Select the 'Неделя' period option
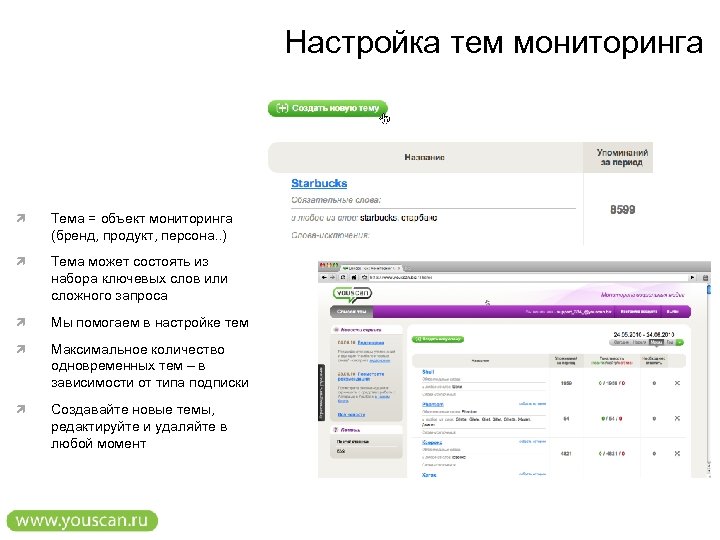Screen dimensions: 720x540 (x=639, y=343)
